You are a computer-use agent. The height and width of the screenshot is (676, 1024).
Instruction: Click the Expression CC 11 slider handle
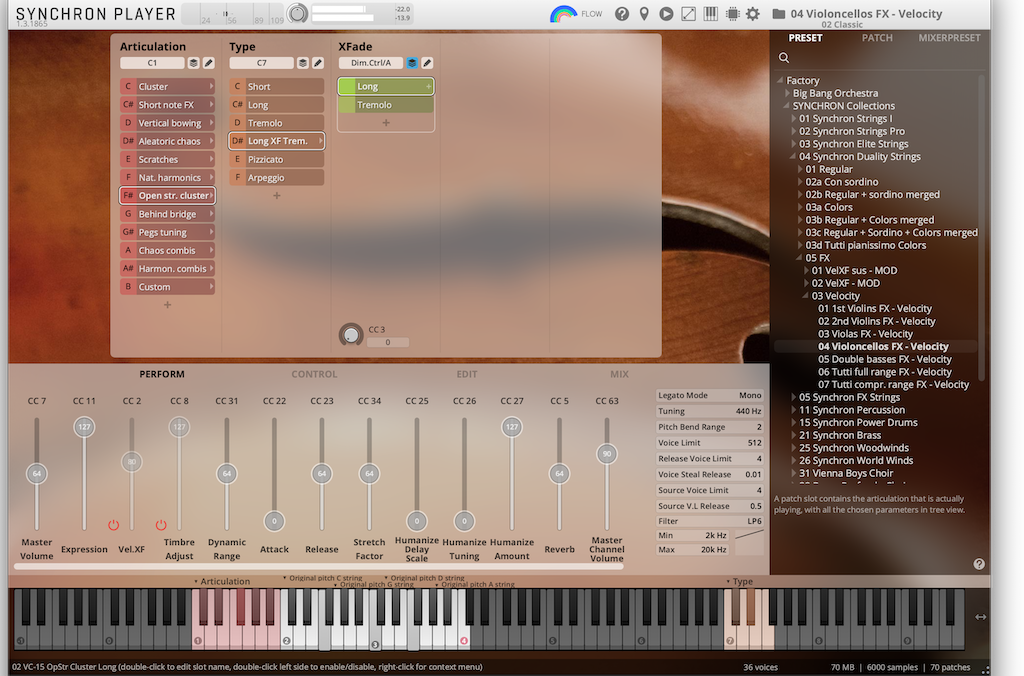[x=84, y=427]
